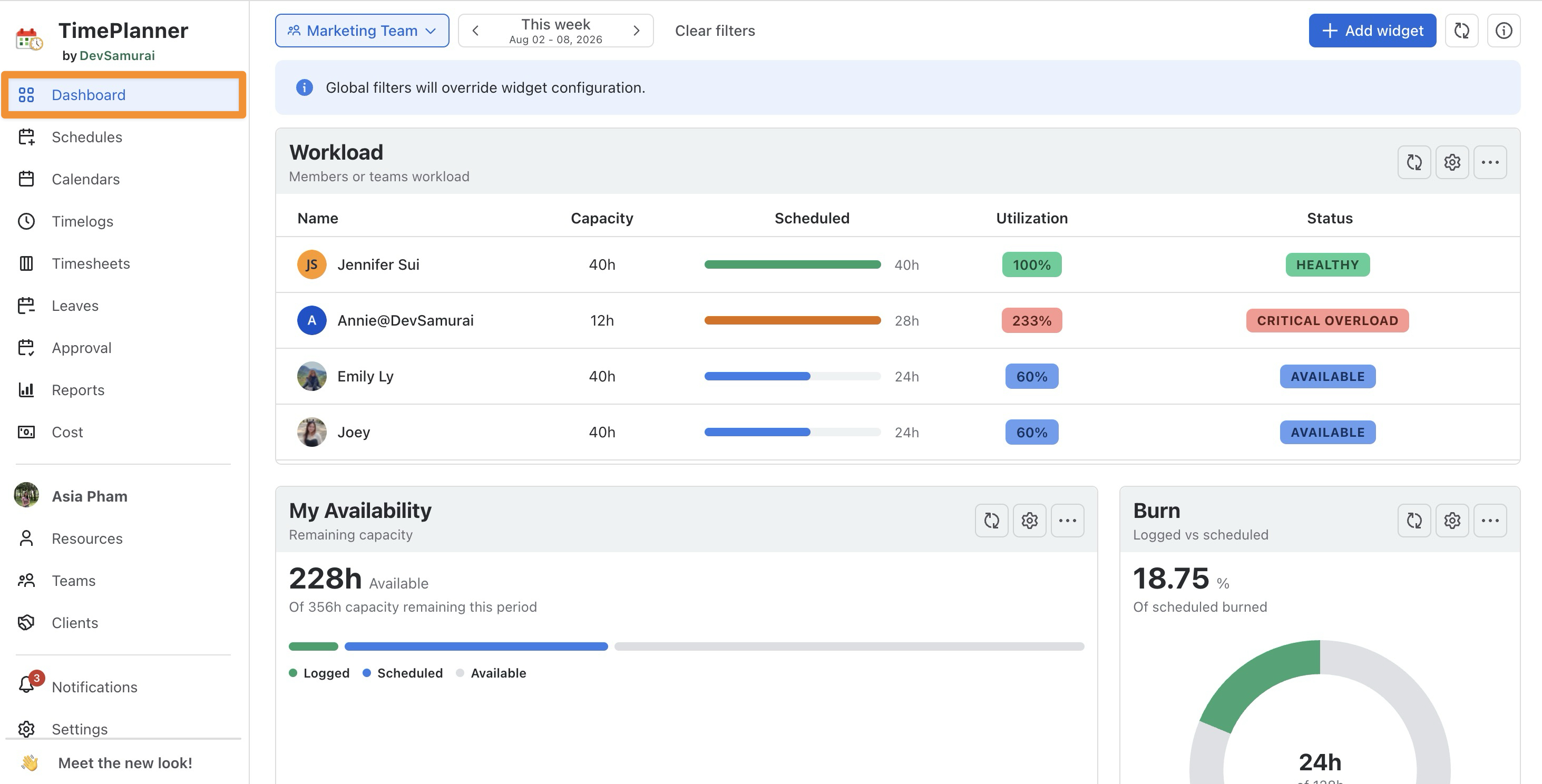This screenshot has width=1542, height=784.
Task: Click Joey's profile photo
Action: tap(312, 432)
